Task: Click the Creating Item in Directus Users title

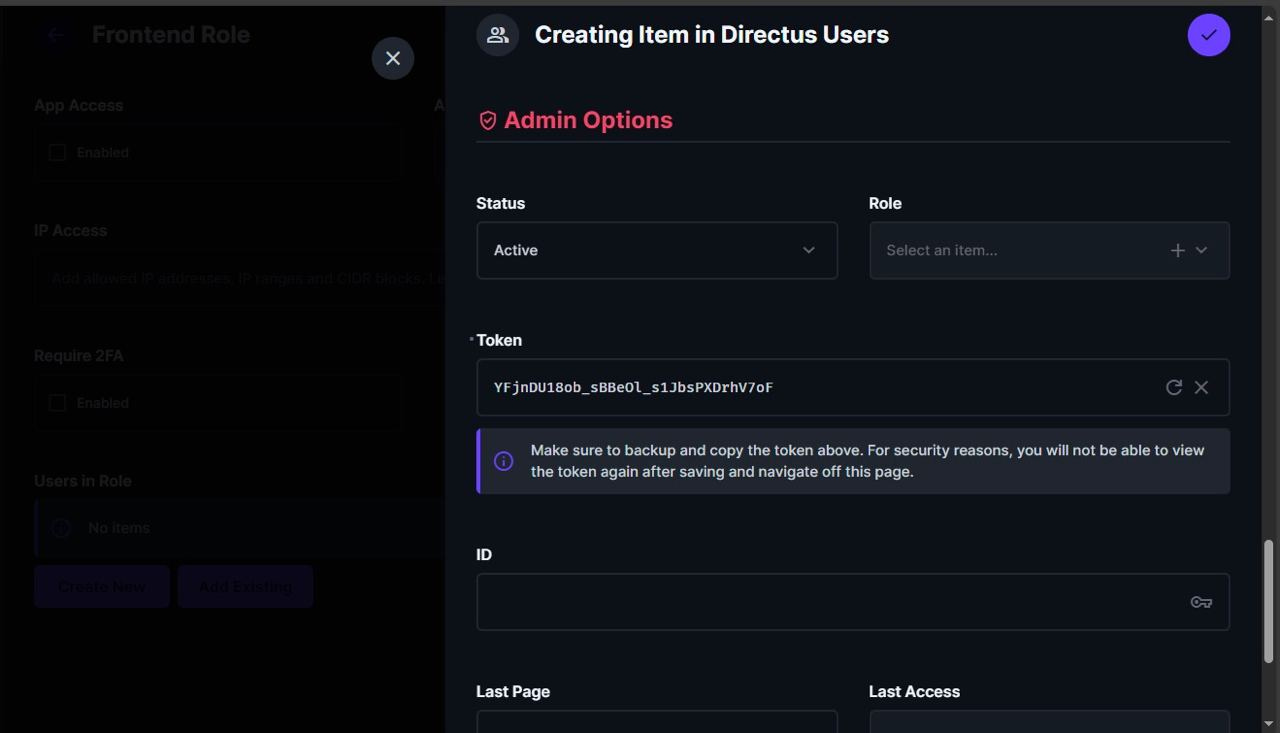Action: pos(711,34)
